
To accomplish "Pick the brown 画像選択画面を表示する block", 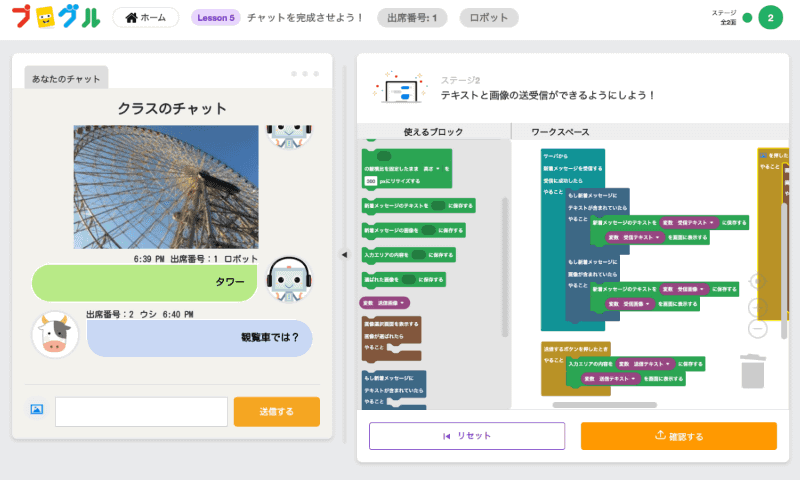I will coord(391,338).
